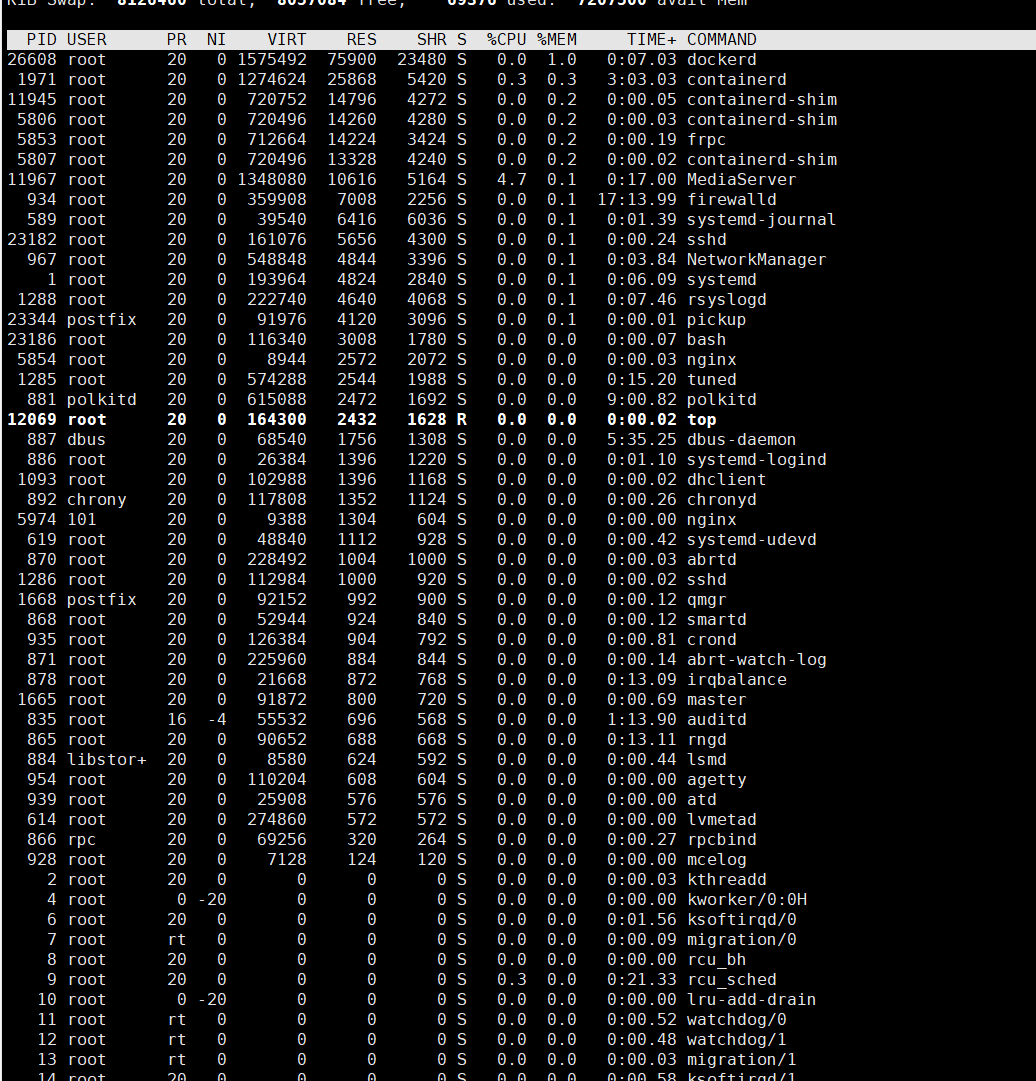Select the ksoftirqd/0 command

point(741,920)
